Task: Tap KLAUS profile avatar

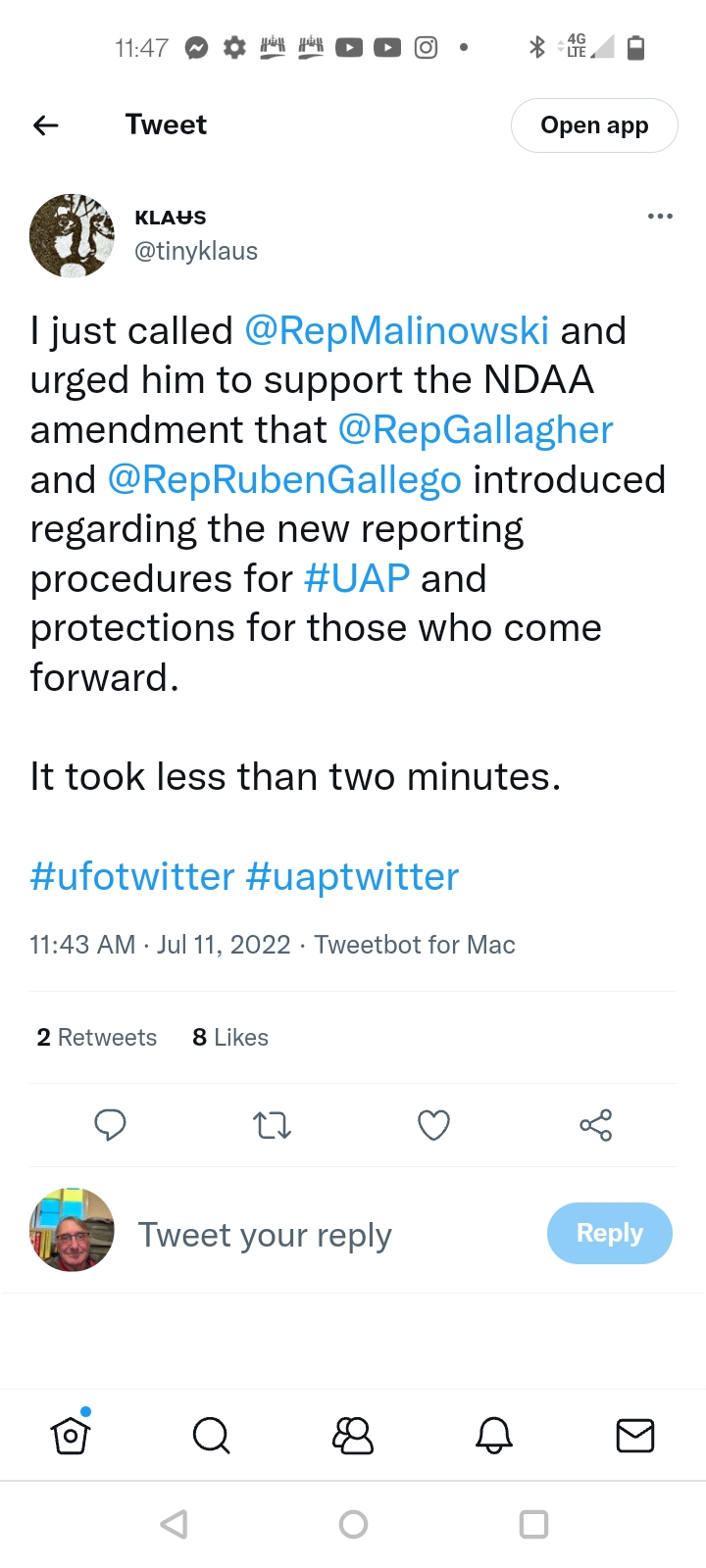Action: point(72,236)
